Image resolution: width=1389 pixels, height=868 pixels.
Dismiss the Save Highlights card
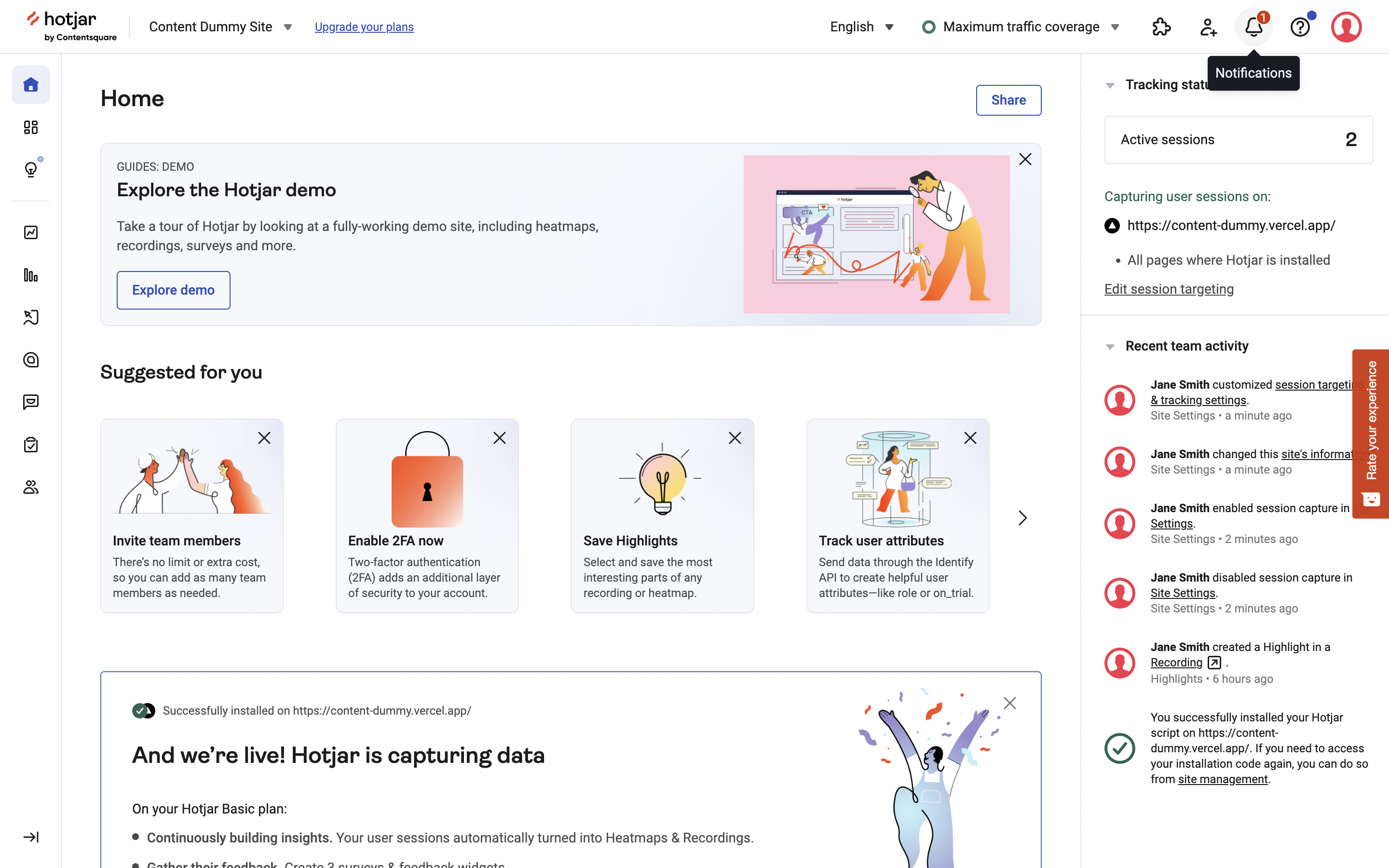(735, 438)
